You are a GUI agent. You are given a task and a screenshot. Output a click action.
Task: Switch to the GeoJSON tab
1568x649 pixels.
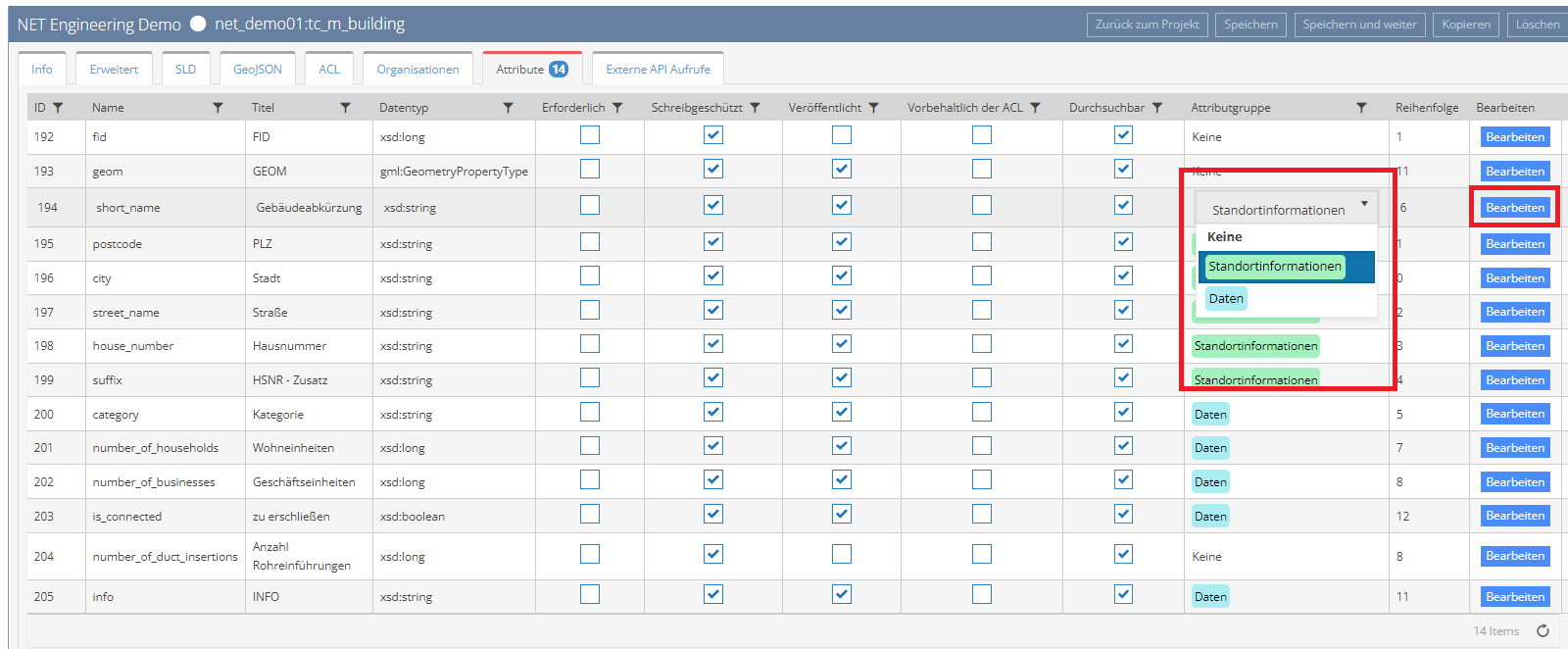coord(258,69)
